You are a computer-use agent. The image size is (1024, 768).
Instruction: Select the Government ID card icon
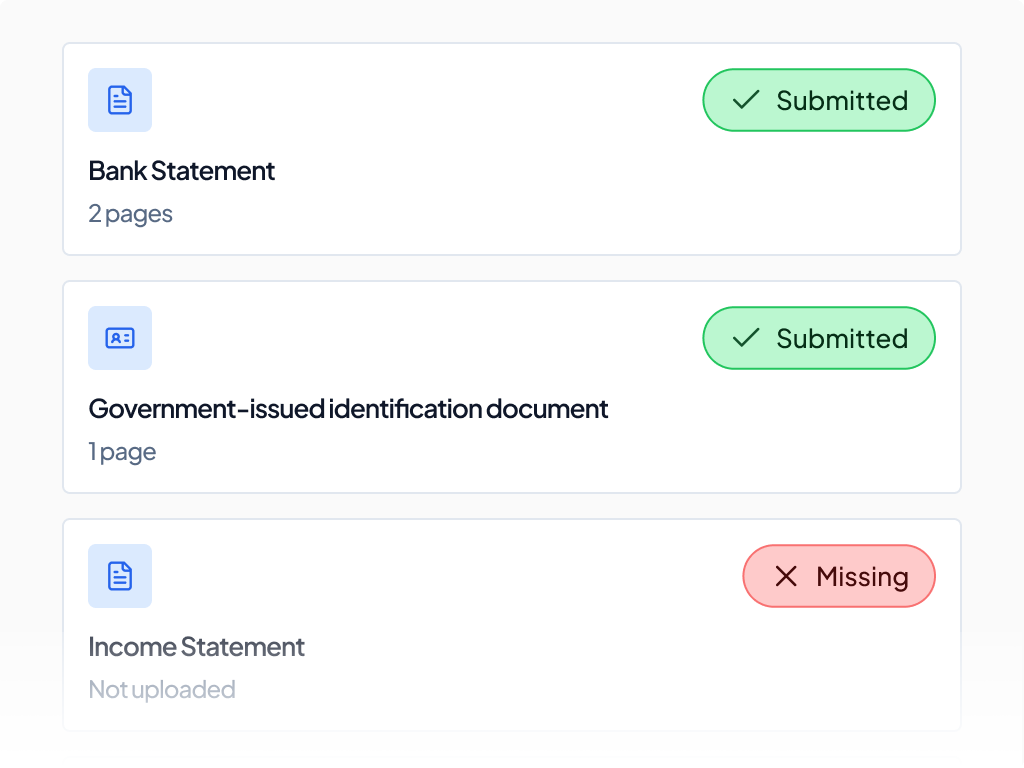(120, 338)
